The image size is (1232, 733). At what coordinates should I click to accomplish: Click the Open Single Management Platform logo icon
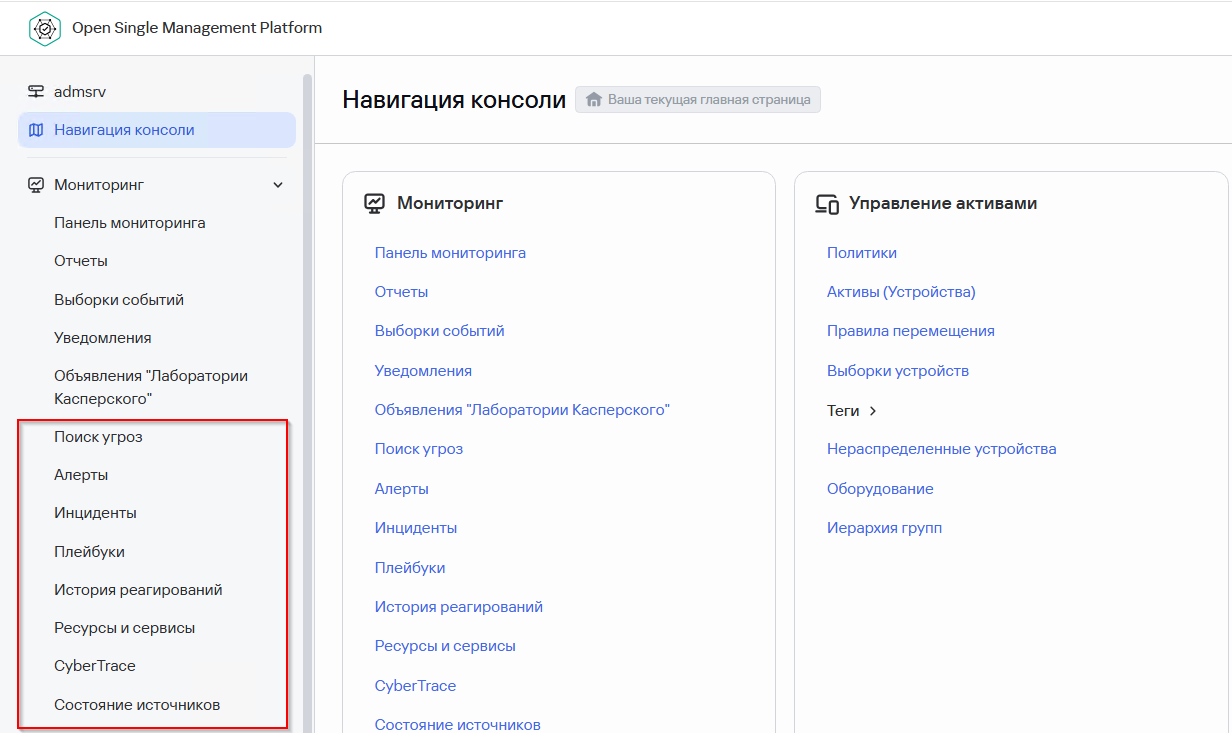[45, 29]
